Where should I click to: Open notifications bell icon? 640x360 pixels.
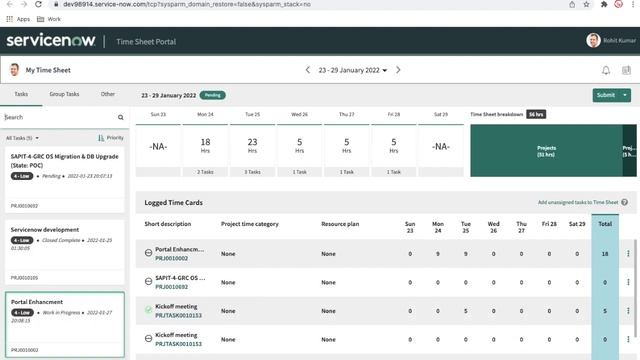606,70
